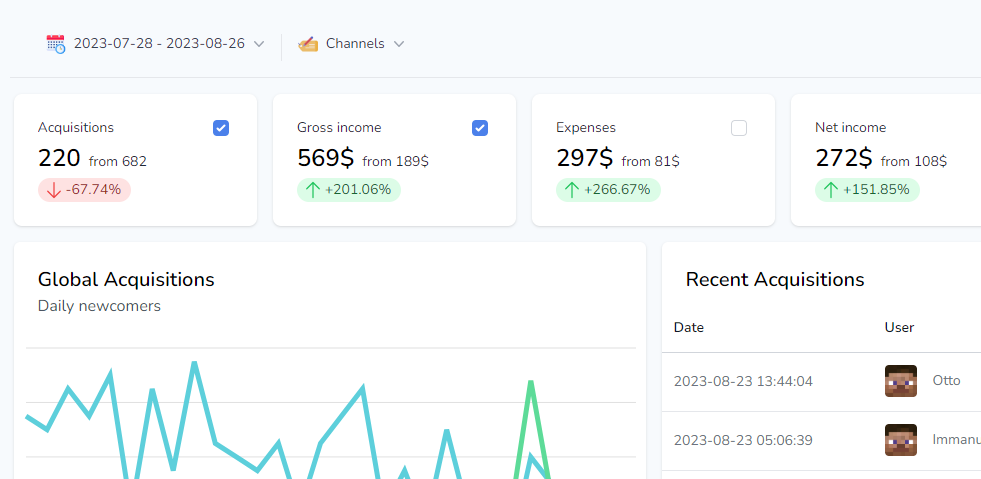This screenshot has width=981, height=479.
Task: Click the Global Acquisitions heading
Action: [x=126, y=280]
